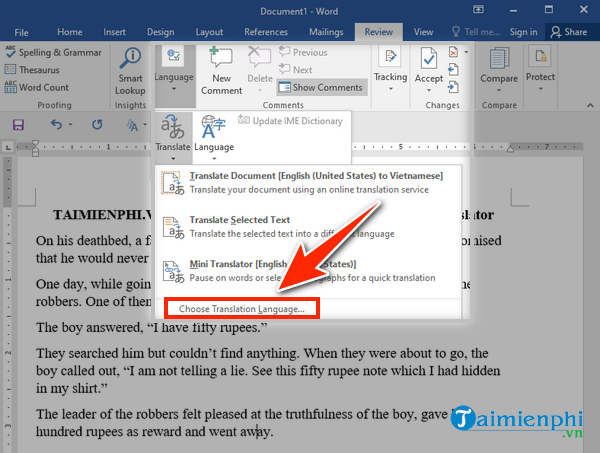Screen dimensions: 600x453
Task: Click the Share button
Action: click(x=569, y=32)
